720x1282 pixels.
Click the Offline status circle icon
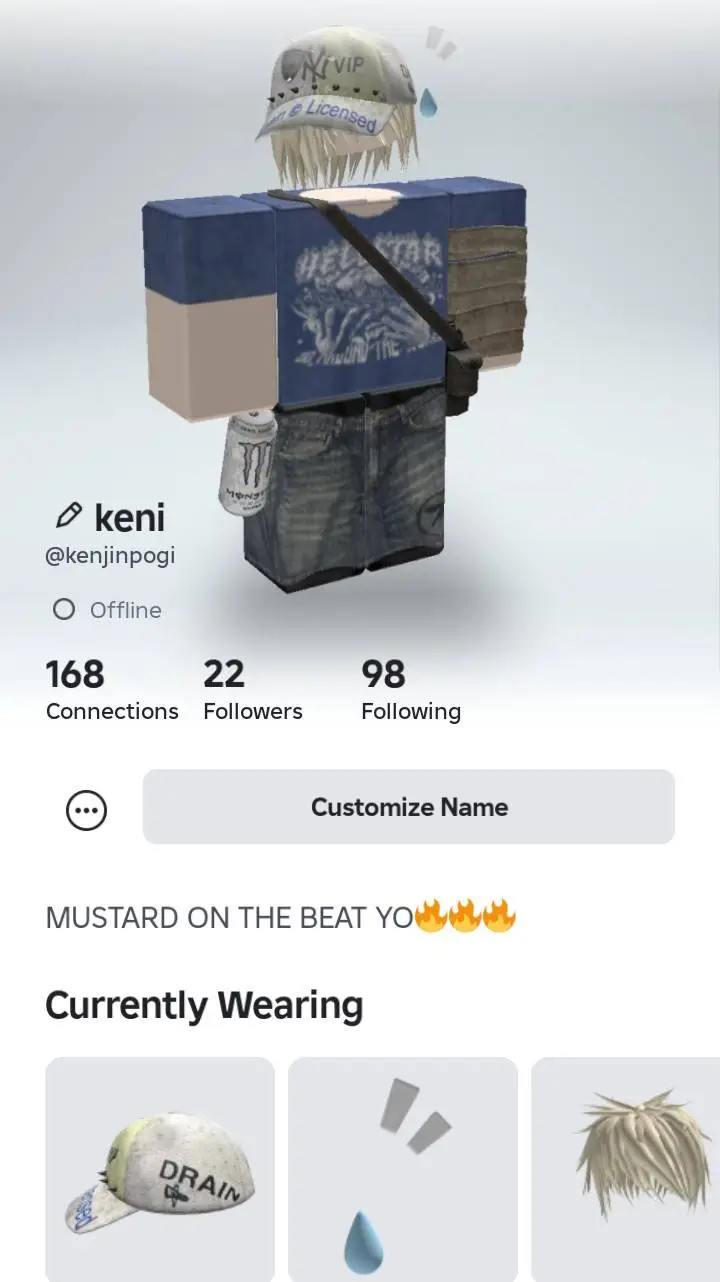coord(64,609)
